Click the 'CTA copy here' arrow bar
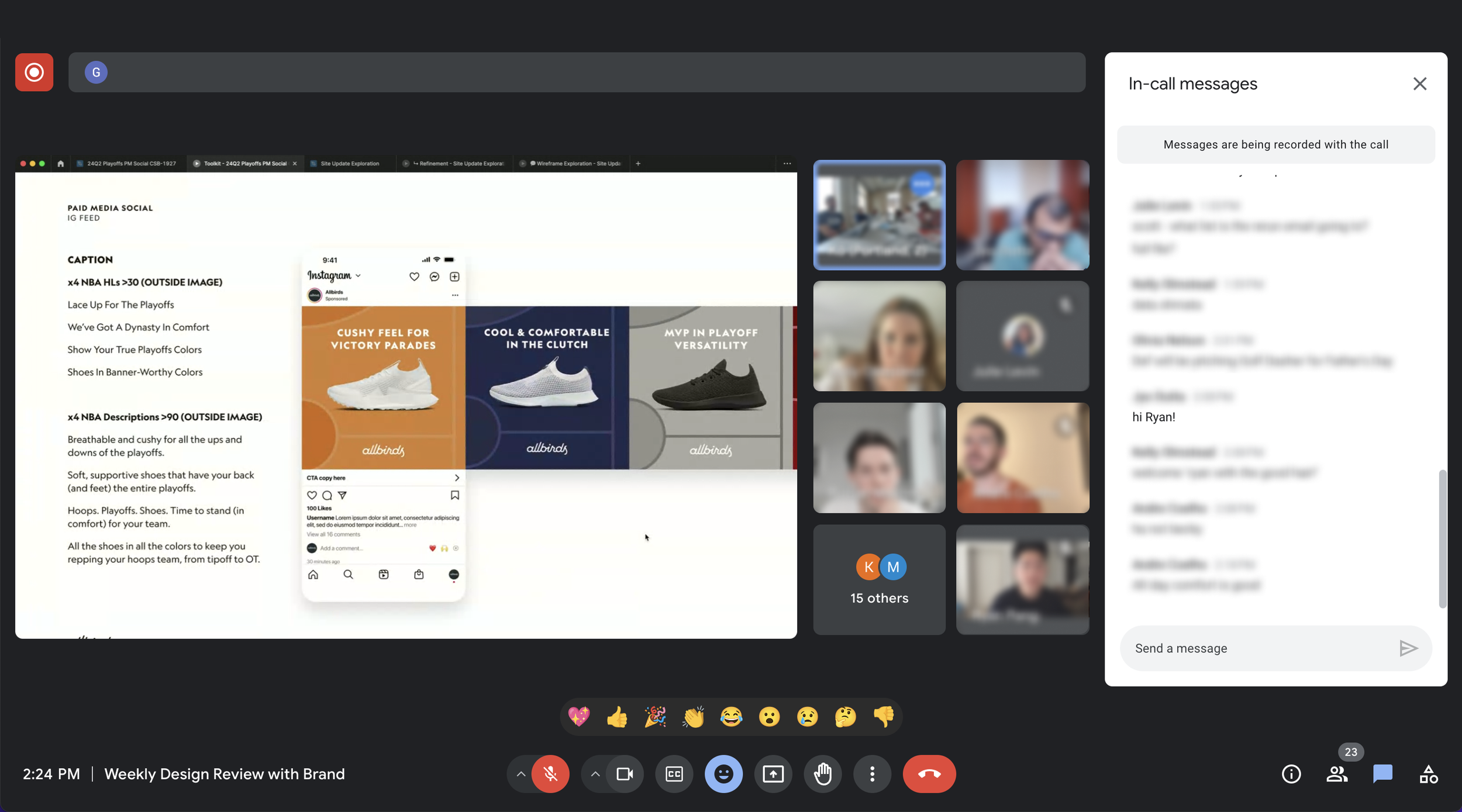The height and width of the screenshot is (812, 1462). tap(384, 478)
